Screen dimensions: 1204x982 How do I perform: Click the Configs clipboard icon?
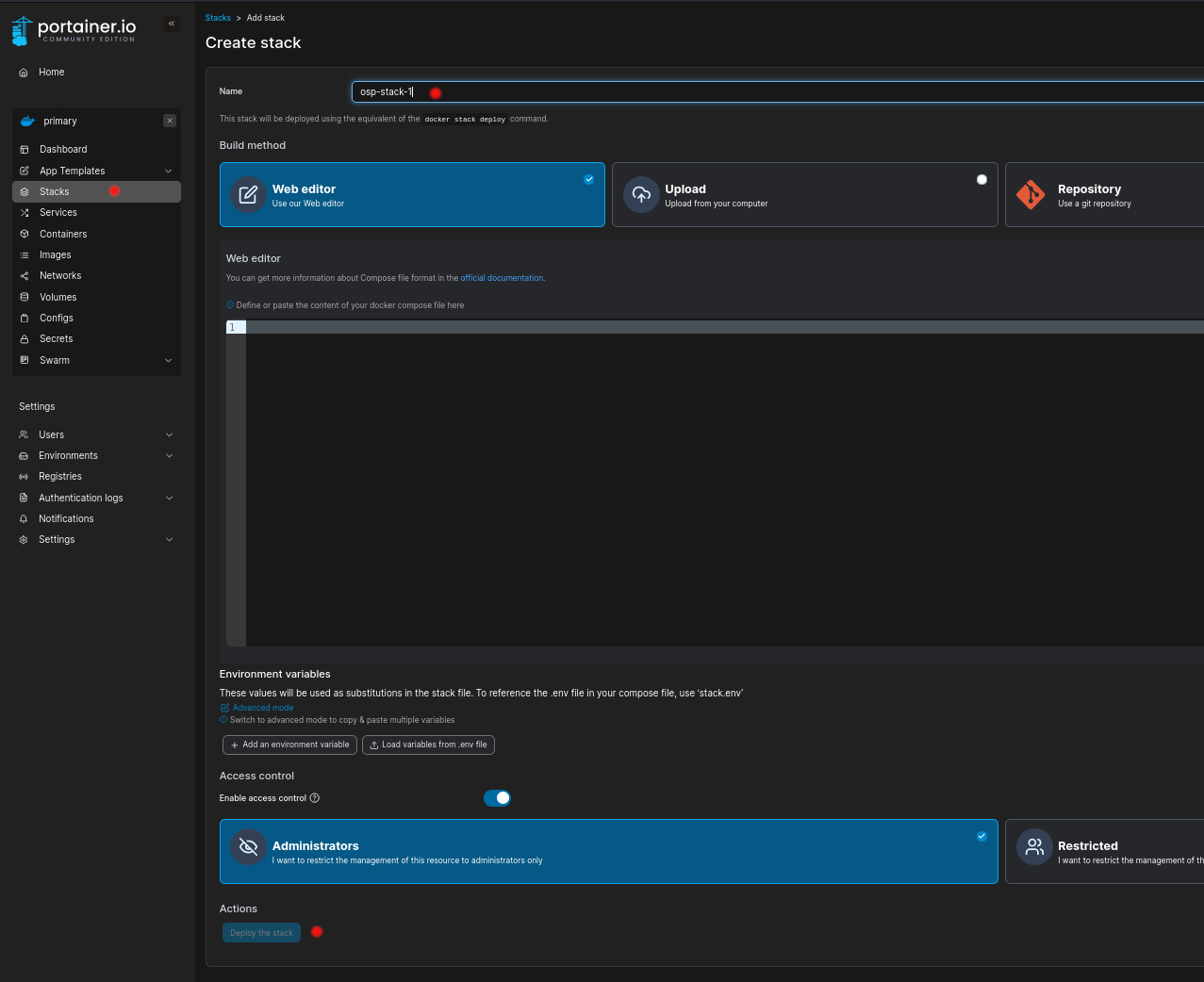coord(25,319)
